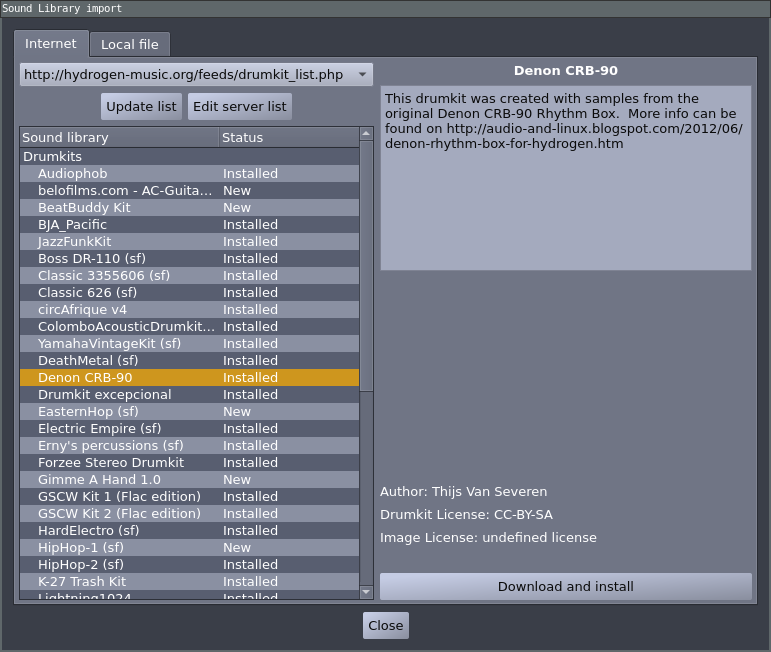Viewport: 771px width, 652px height.
Task: Select Forzee Stereo Drumkit
Action: pyautogui.click(x=189, y=463)
